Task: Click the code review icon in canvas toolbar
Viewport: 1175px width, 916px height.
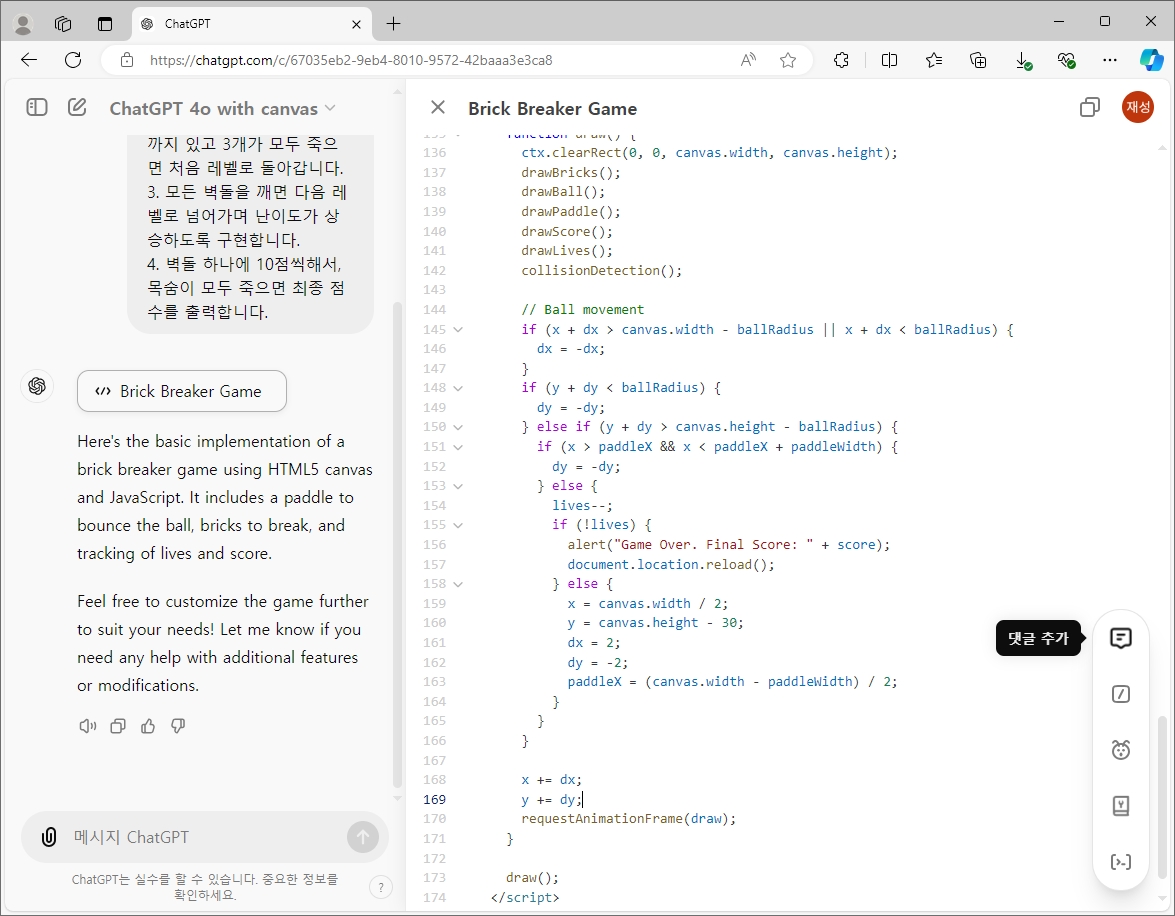Action: [1120, 694]
